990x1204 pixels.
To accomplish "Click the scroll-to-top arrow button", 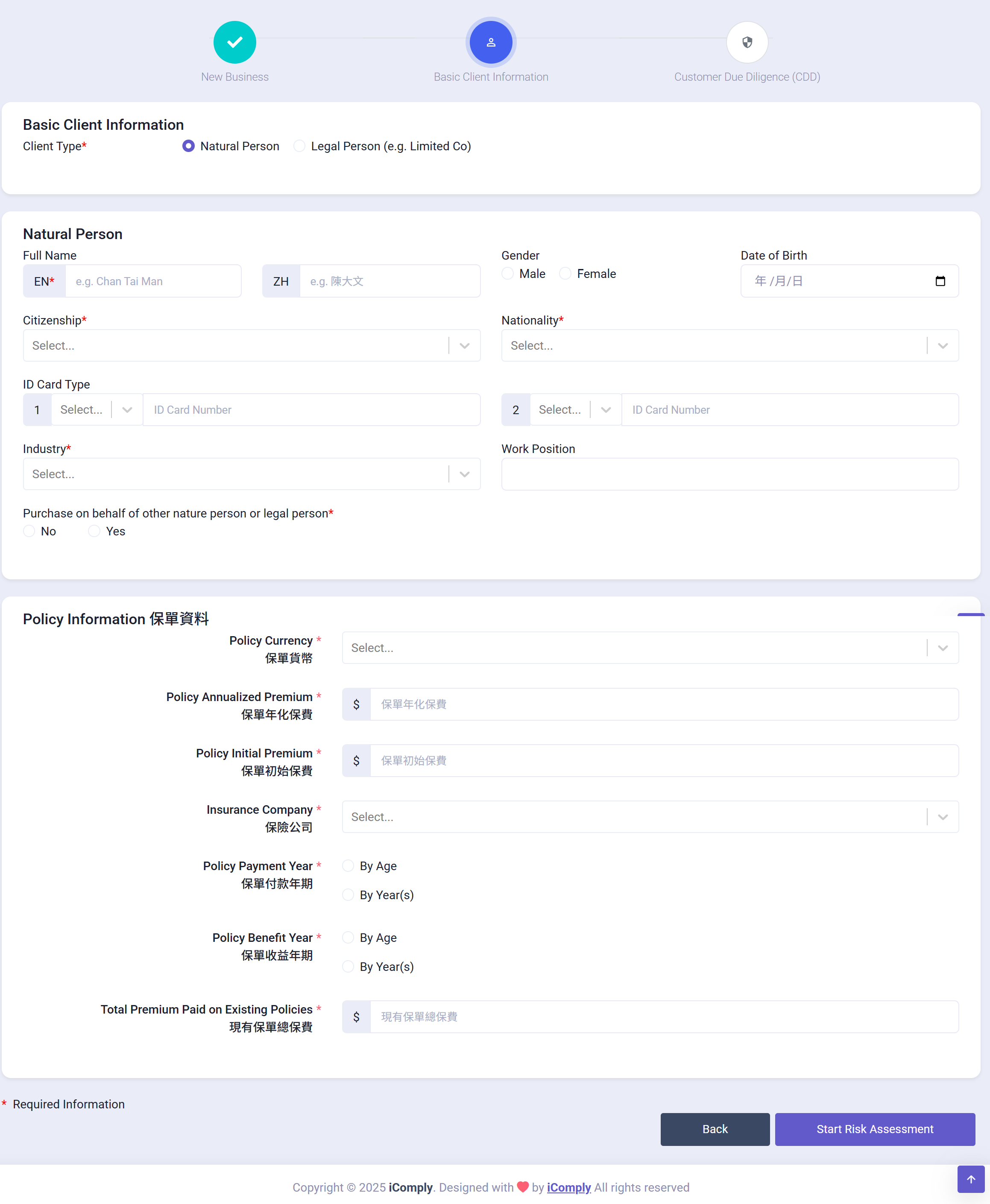I will point(971,1179).
